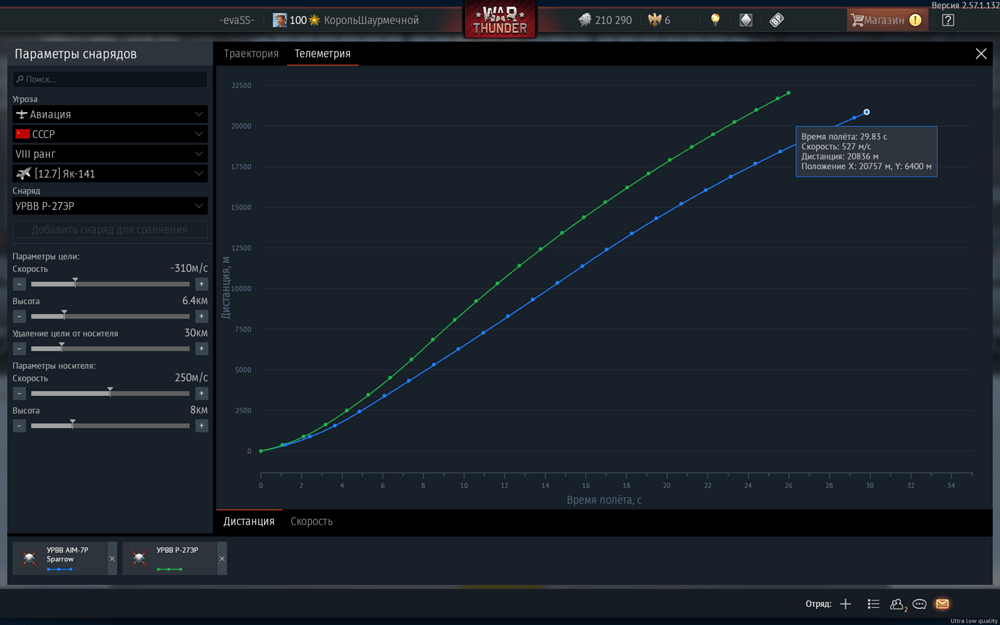
Task: Click the highlighted blue curve endpoint marker
Action: click(x=866, y=112)
